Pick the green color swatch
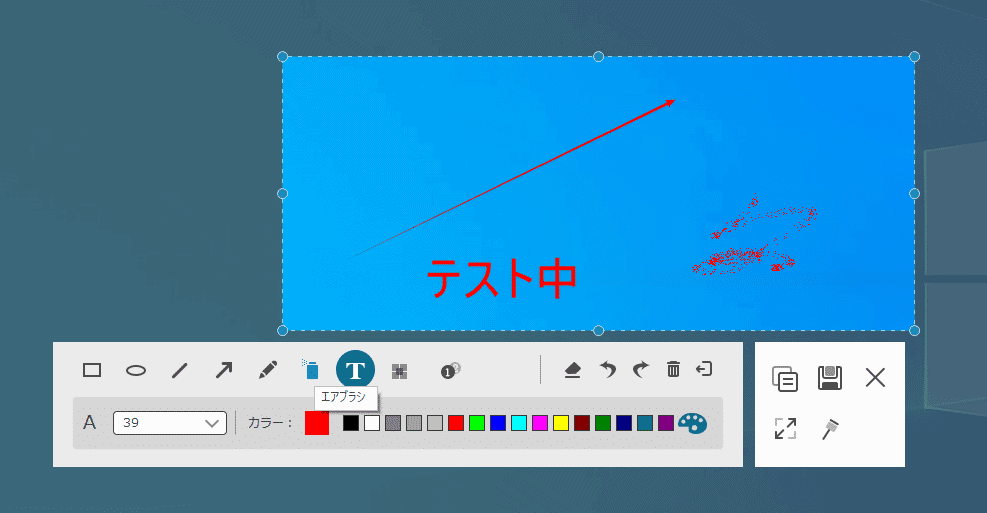 (x=477, y=423)
